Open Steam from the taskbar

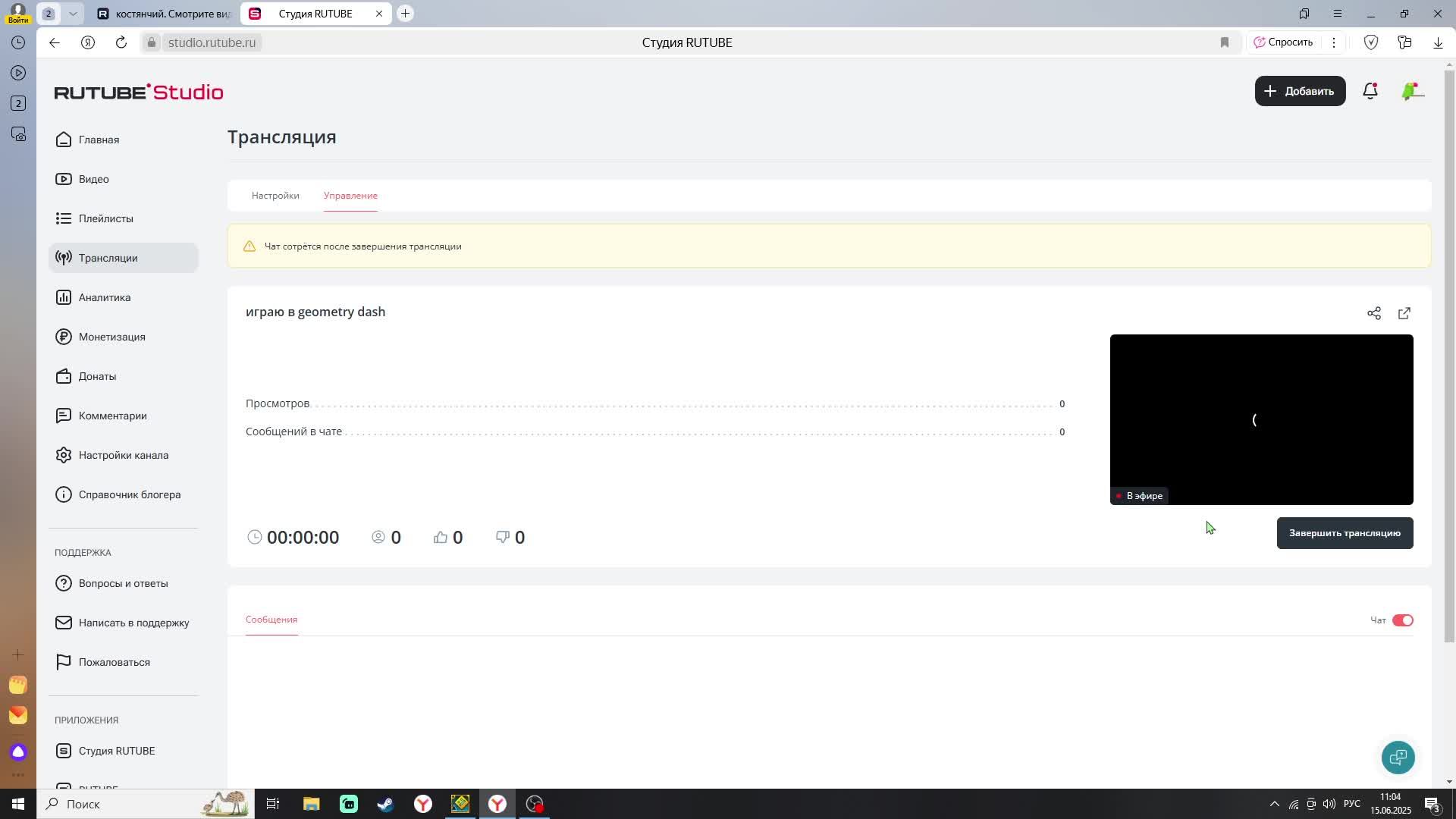tap(385, 804)
